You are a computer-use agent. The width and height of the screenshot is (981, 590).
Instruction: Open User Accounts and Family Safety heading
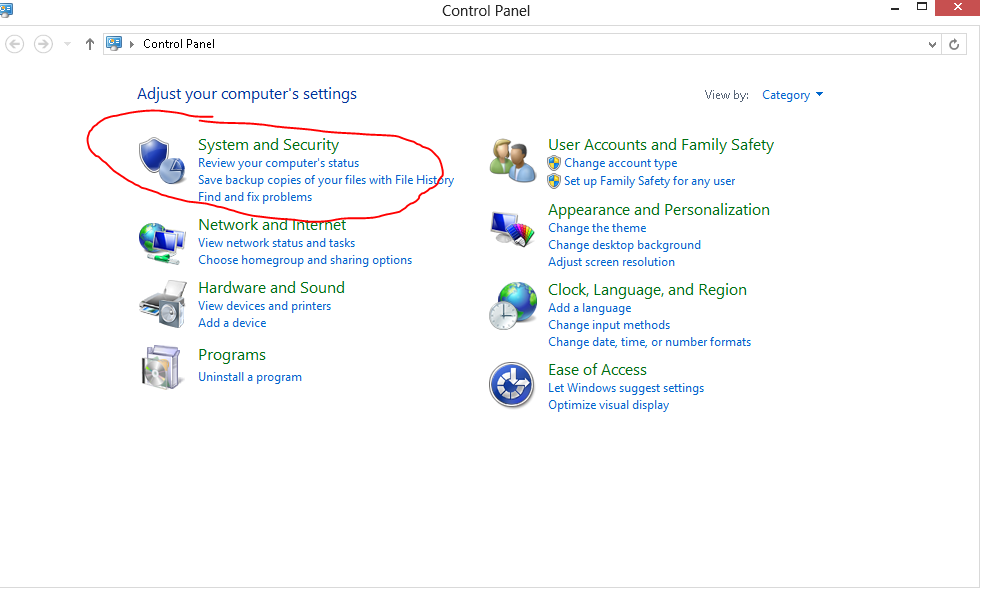(x=661, y=145)
